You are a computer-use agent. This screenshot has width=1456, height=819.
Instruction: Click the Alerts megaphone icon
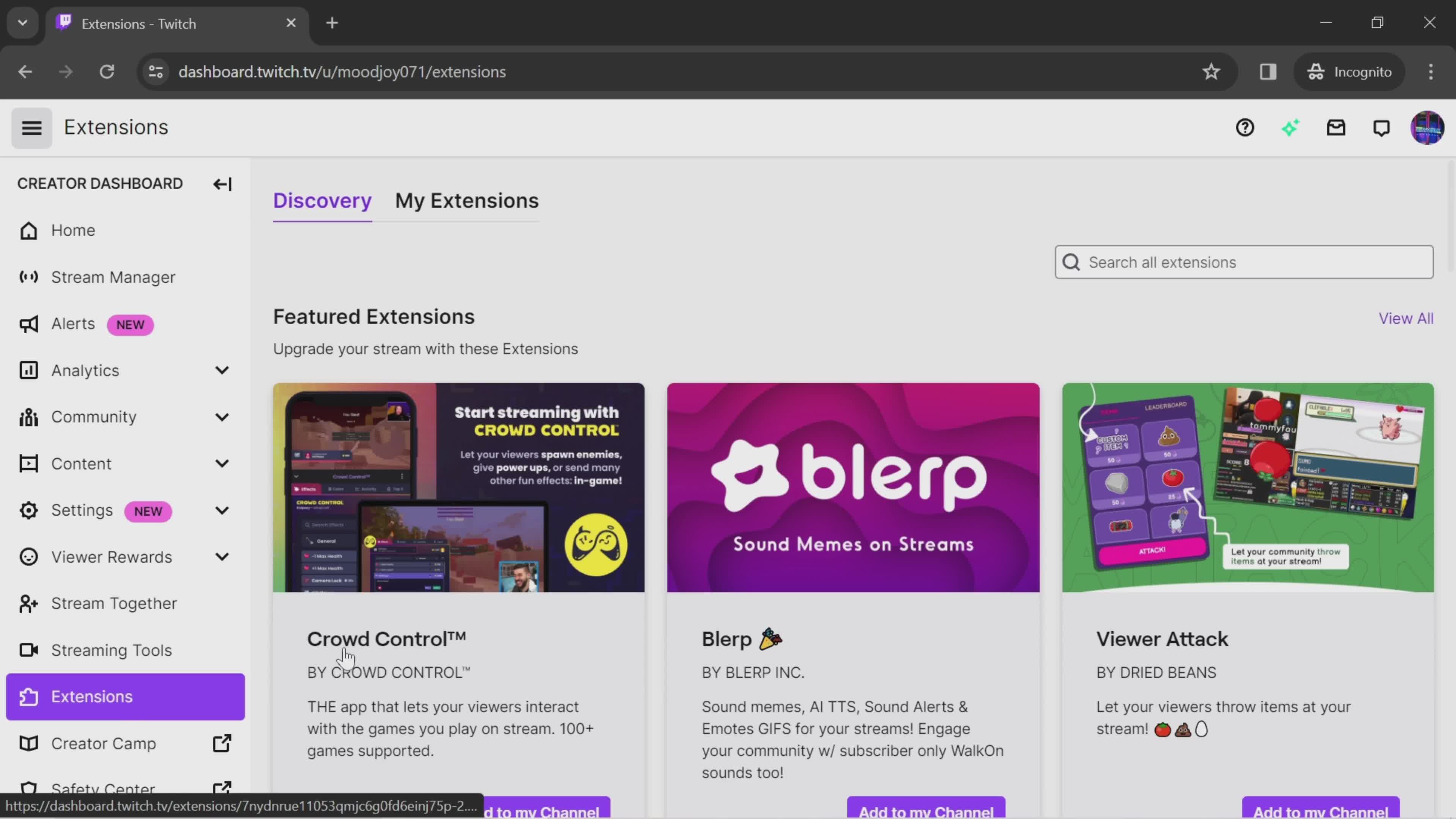(x=28, y=324)
